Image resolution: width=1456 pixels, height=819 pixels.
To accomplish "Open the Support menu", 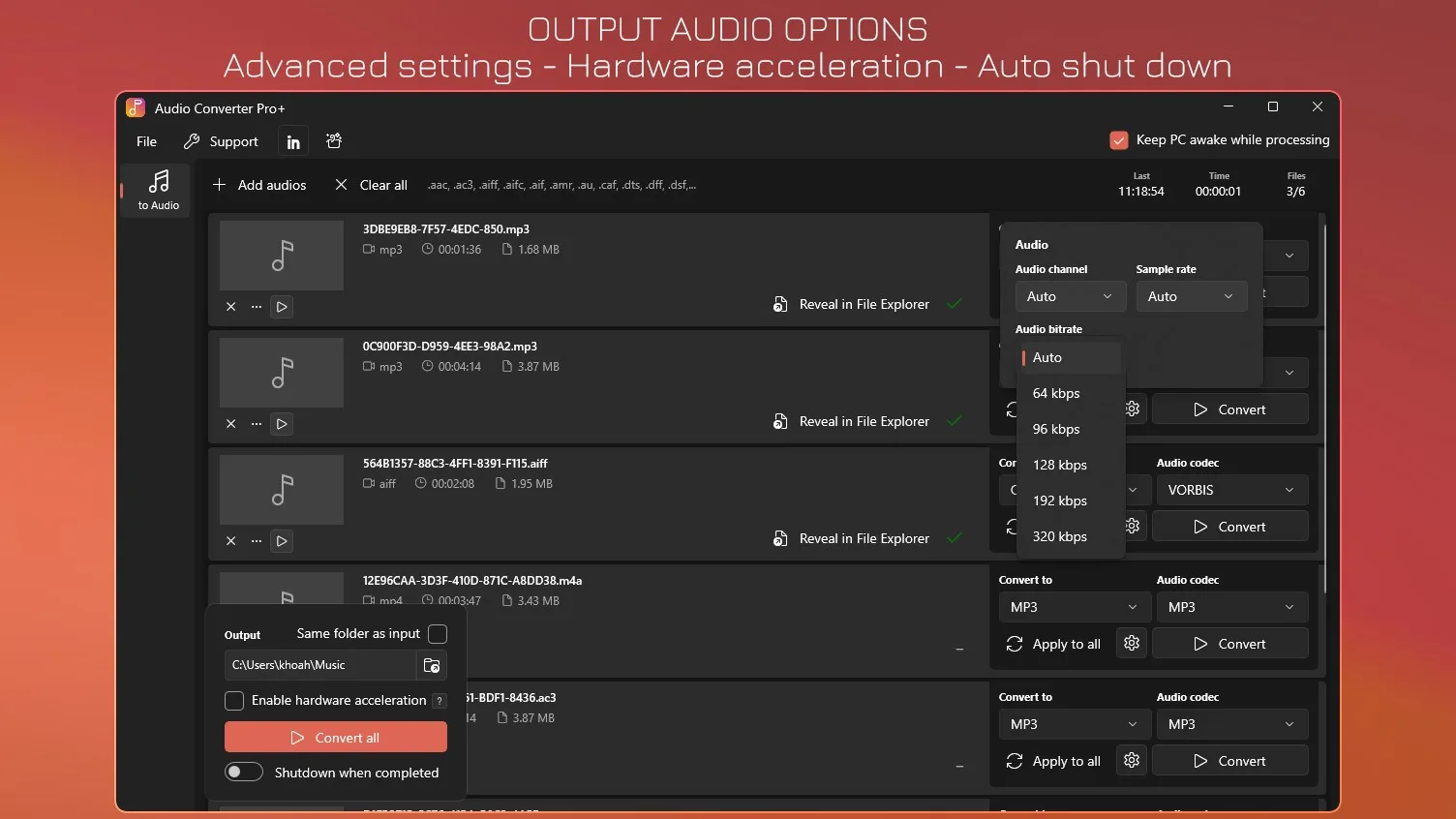I will click(x=222, y=141).
